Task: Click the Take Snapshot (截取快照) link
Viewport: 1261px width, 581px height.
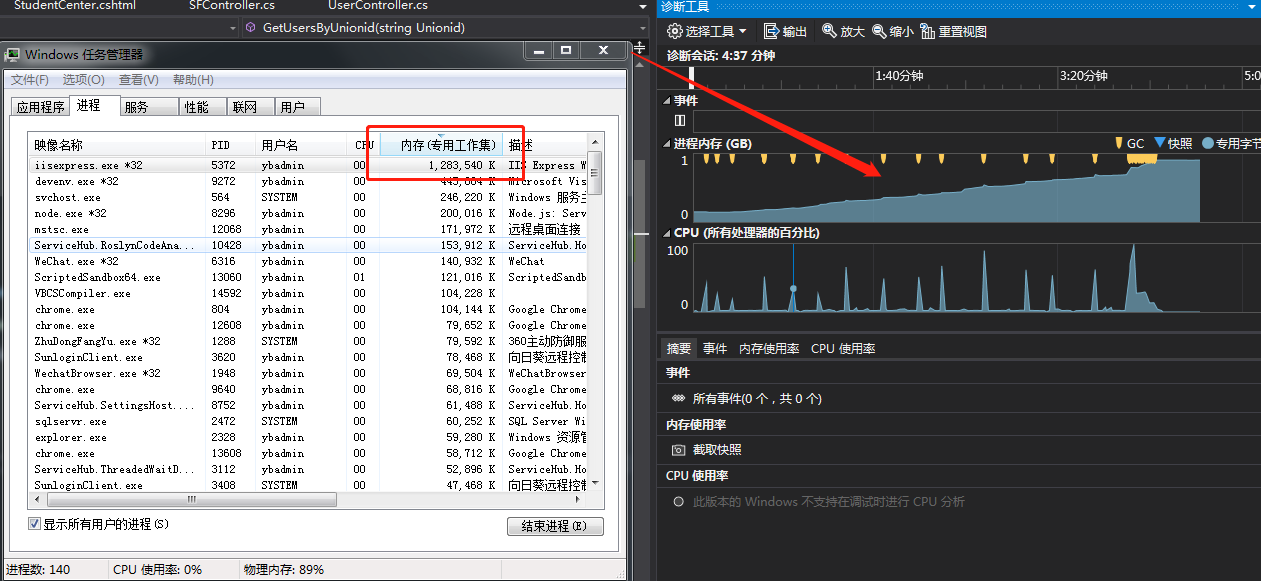Action: [x=717, y=450]
